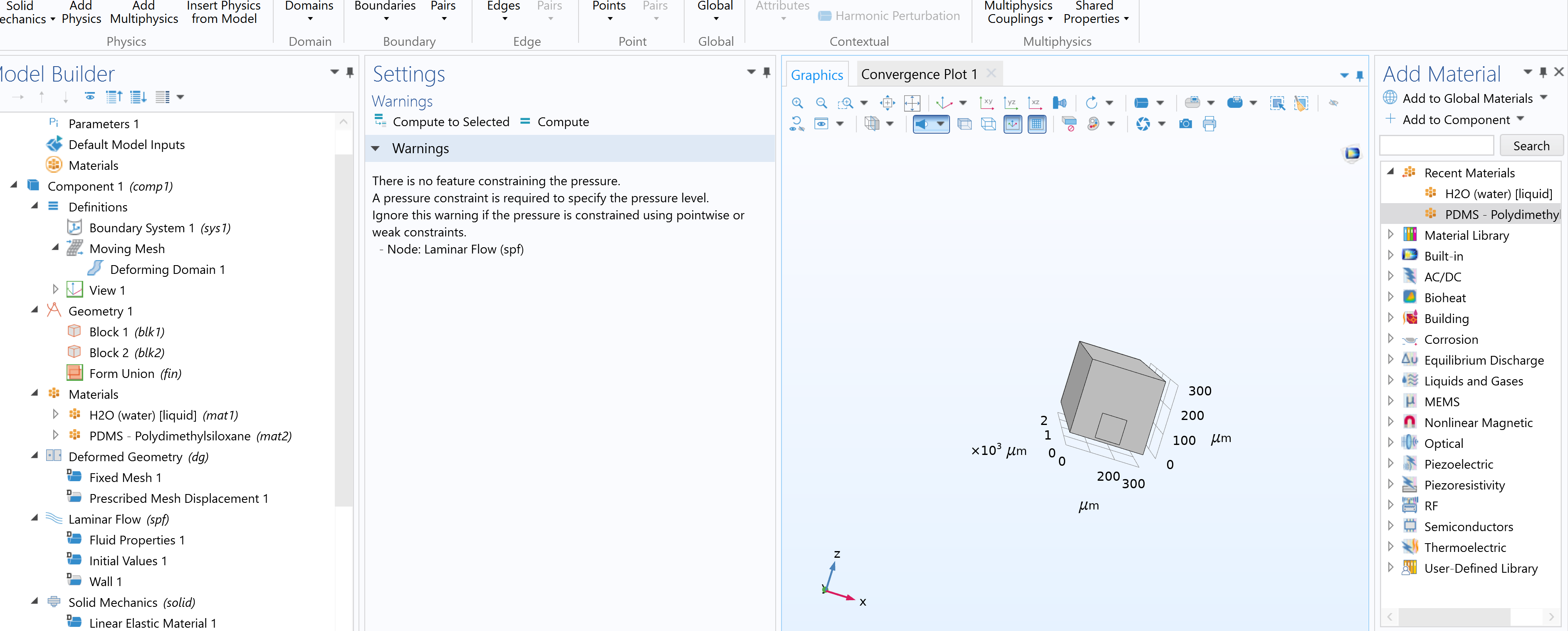Viewport: 1568px width, 631px height.
Task: Click the material search input field
Action: 1436,146
